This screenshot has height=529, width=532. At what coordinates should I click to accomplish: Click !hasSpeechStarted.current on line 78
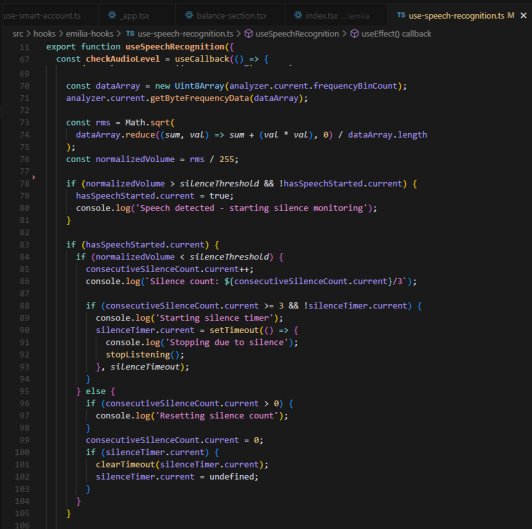[340, 184]
